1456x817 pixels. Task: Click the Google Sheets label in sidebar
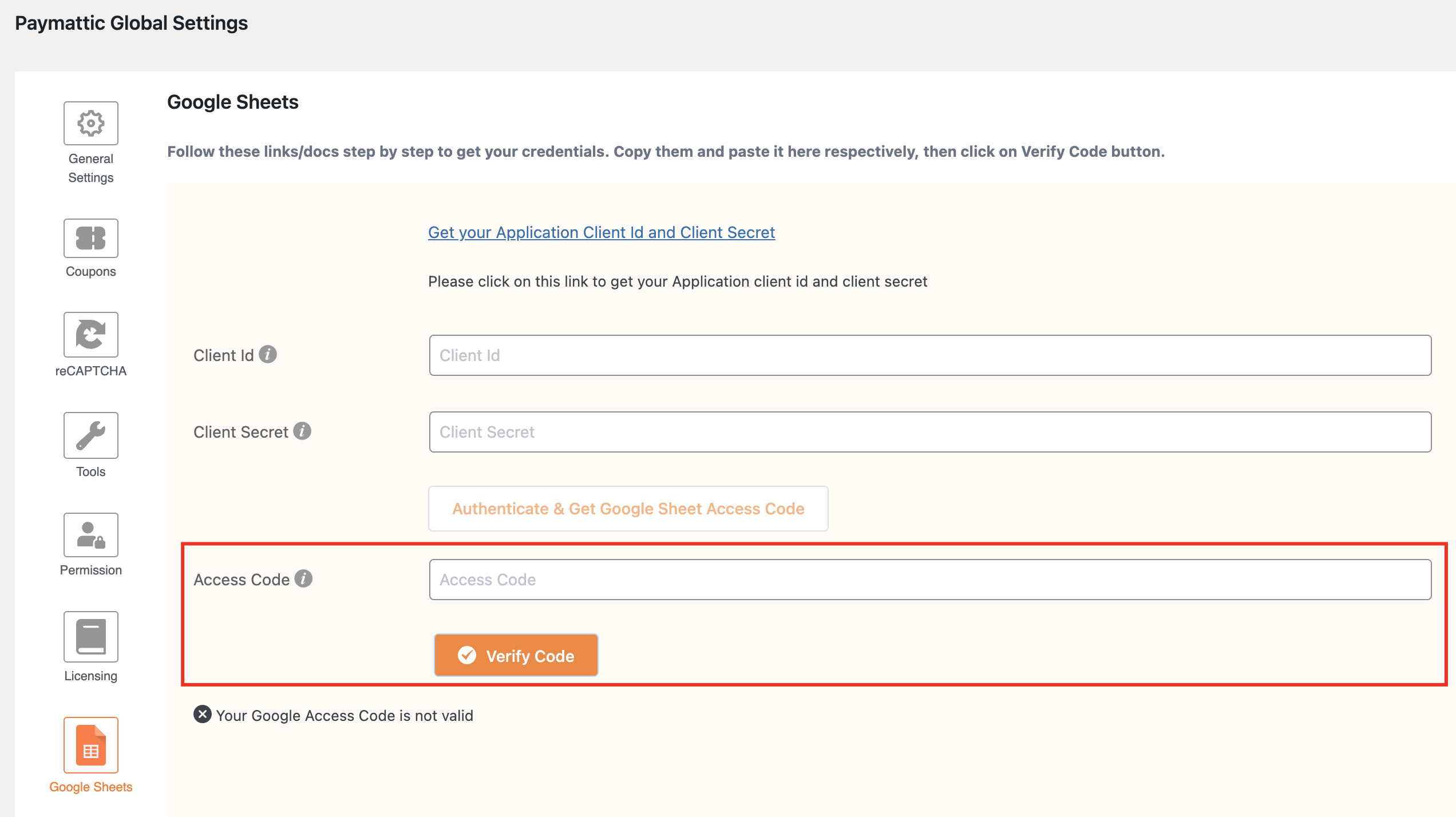coord(90,787)
